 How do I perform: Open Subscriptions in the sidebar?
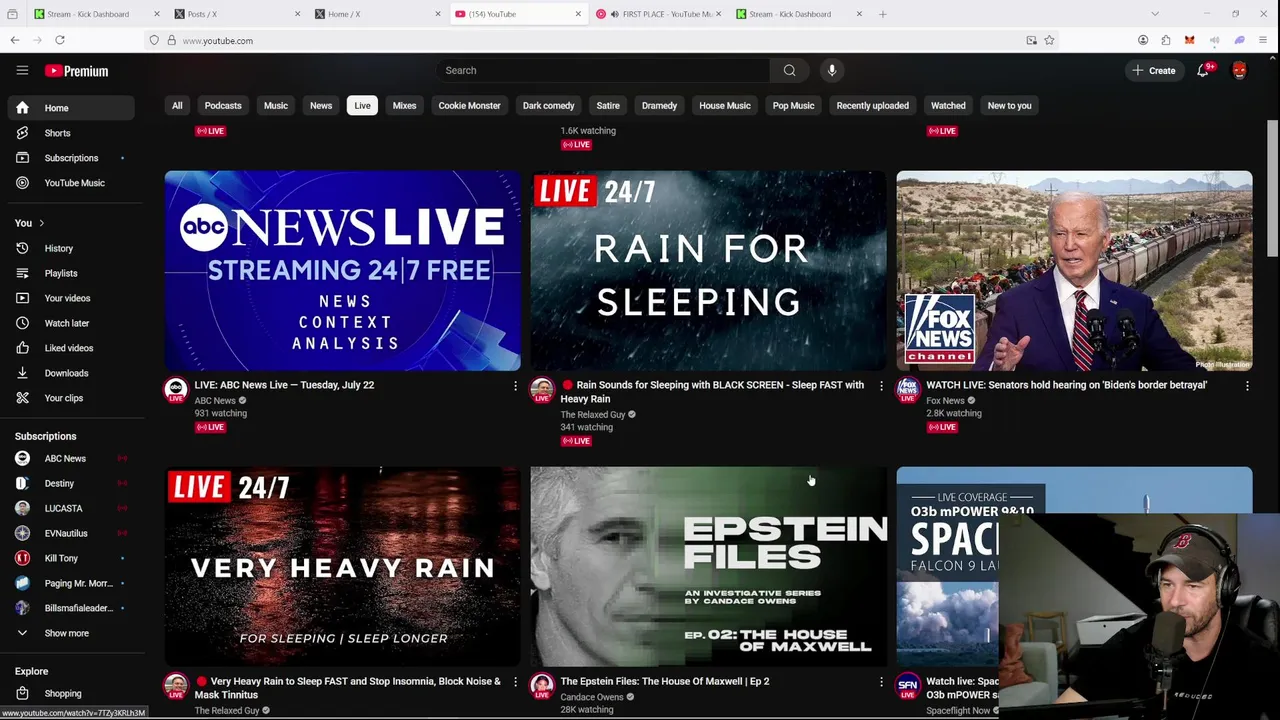pyautogui.click(x=70, y=158)
